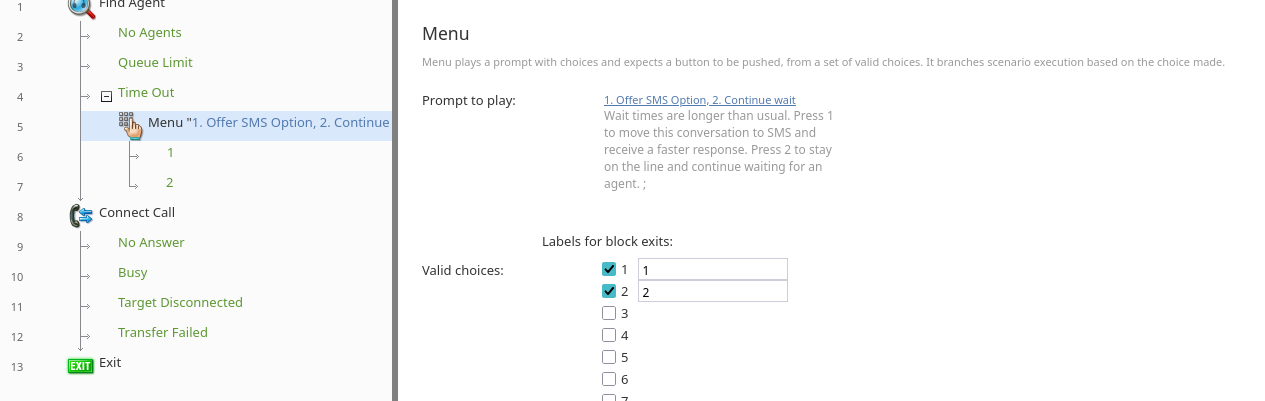This screenshot has height=401, width=1265.
Task: Click the green Exit block icon
Action: point(80,365)
